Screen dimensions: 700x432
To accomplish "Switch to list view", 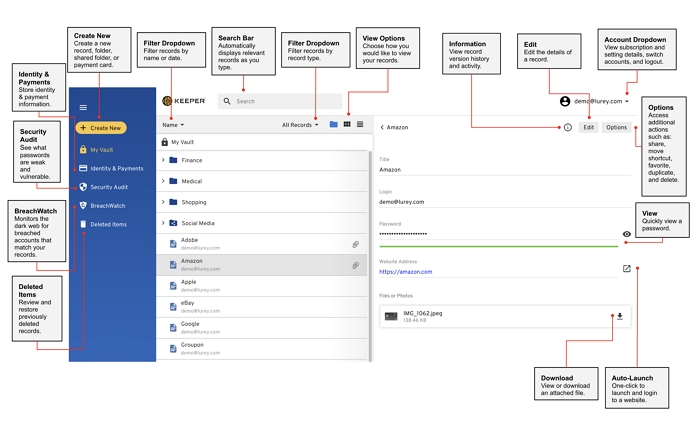I will point(360,125).
